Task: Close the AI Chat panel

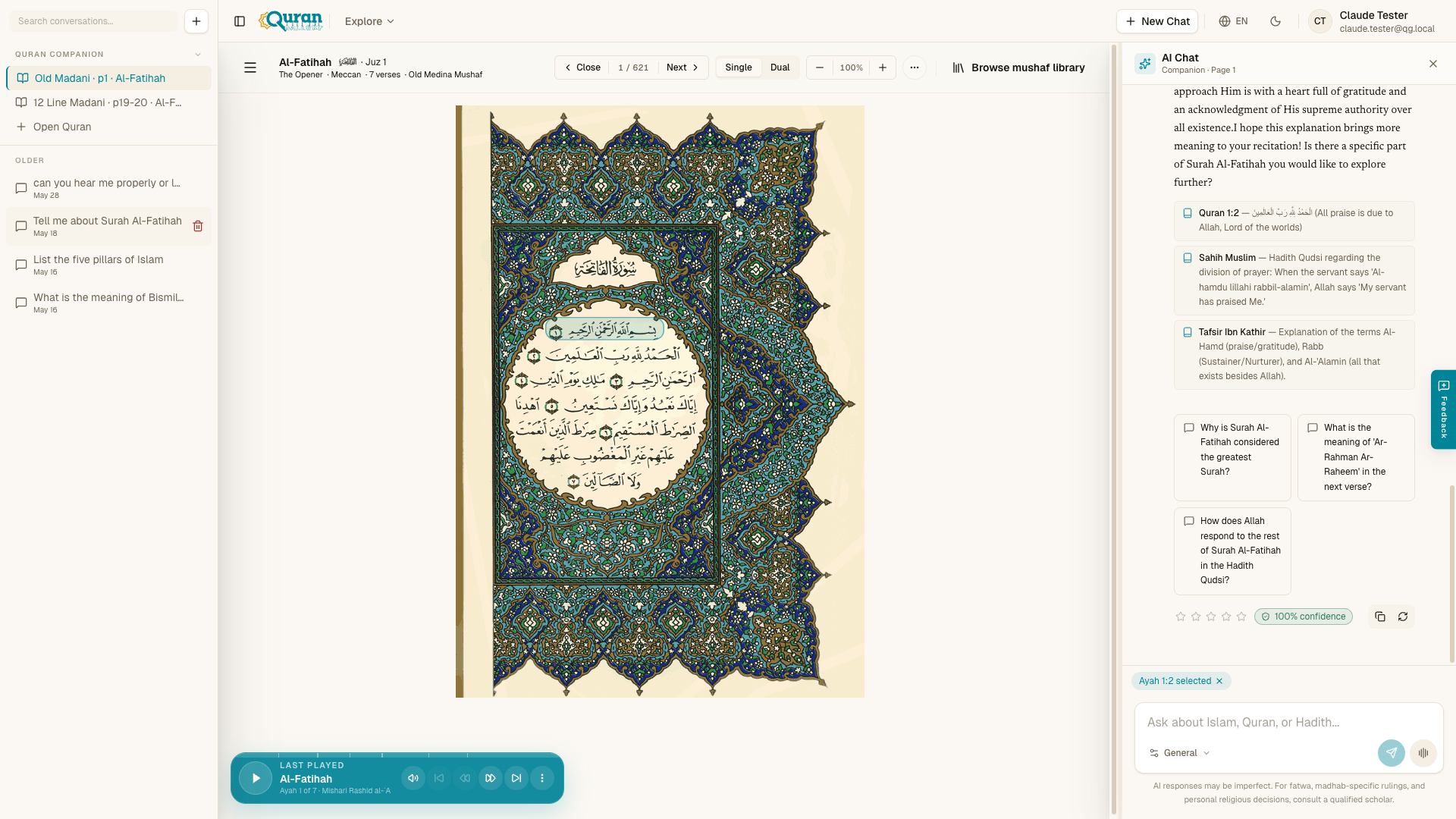Action: tap(1433, 64)
